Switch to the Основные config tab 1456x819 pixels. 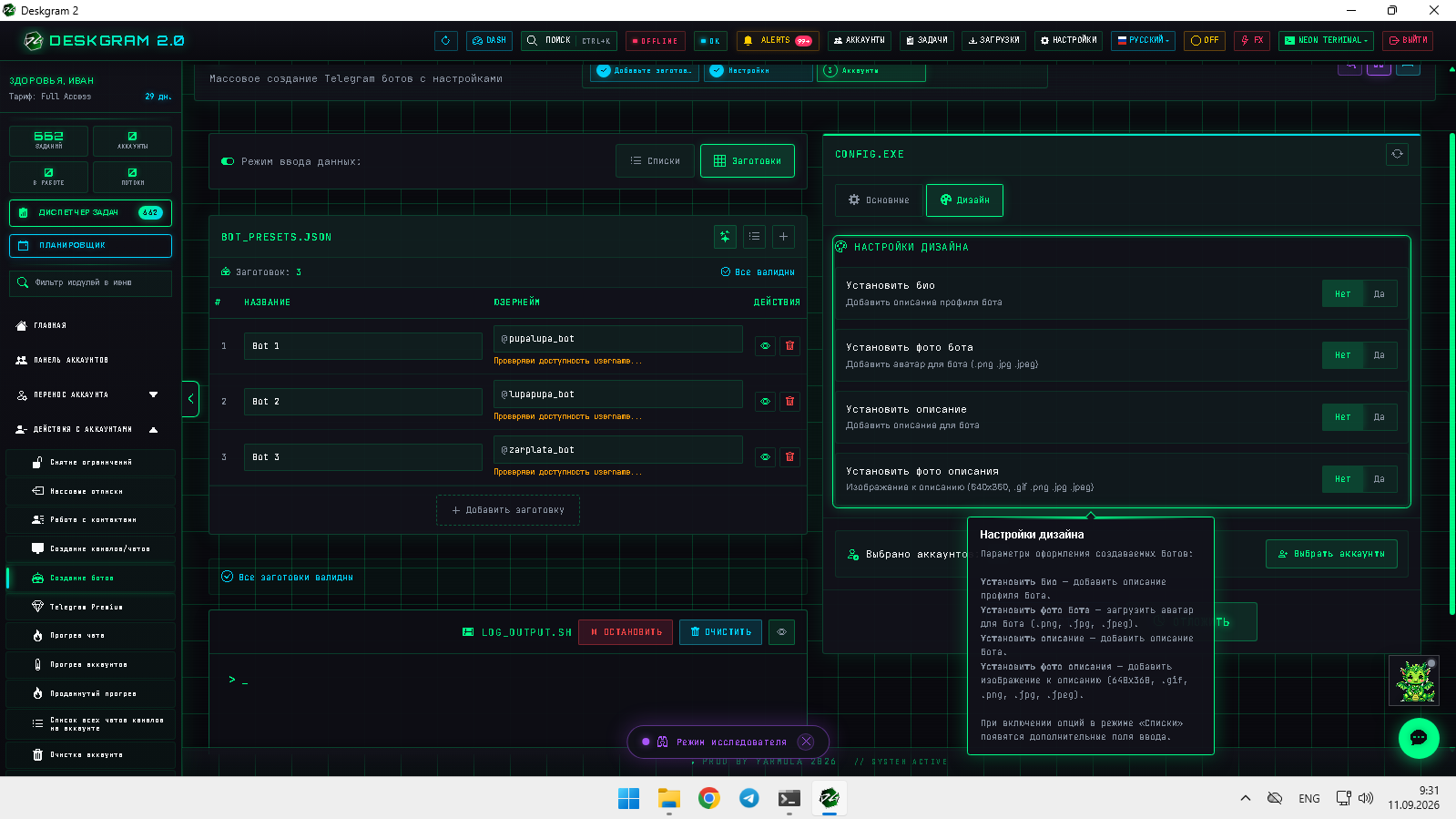coord(879,200)
